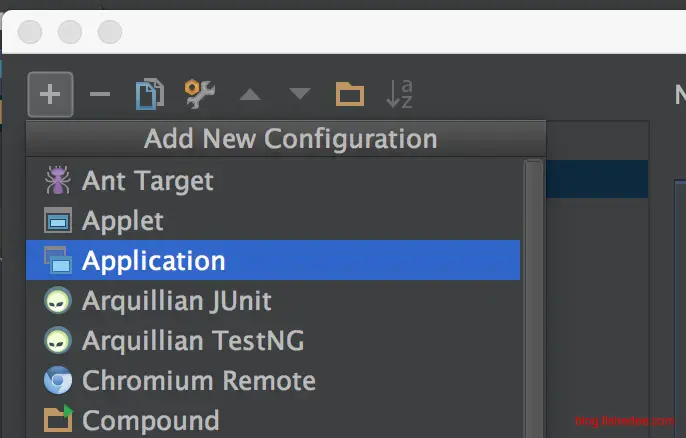
Task: Click the Move Down arrow icon
Action: [x=300, y=96]
